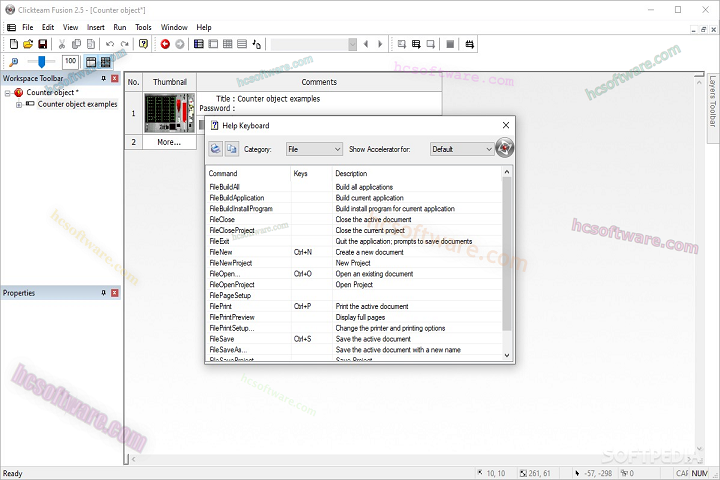
Task: Click the Run Project icon
Action: point(402,44)
